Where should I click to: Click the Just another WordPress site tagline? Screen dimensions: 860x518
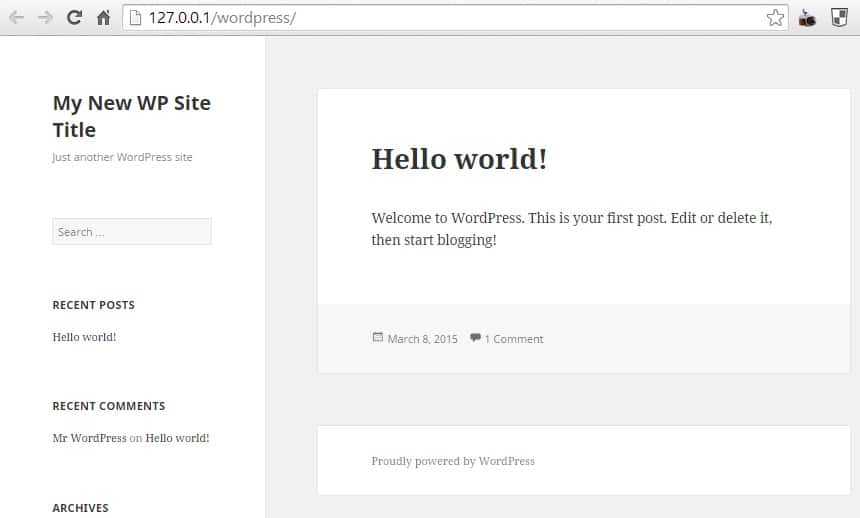pyautogui.click(x=122, y=157)
